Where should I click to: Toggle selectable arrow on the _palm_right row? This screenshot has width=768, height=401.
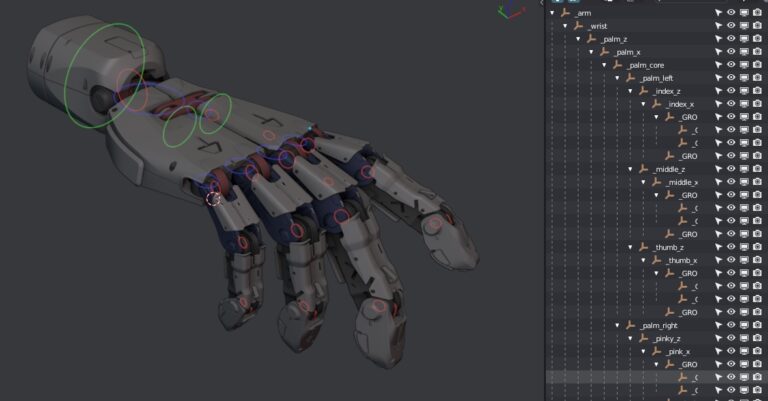(719, 325)
